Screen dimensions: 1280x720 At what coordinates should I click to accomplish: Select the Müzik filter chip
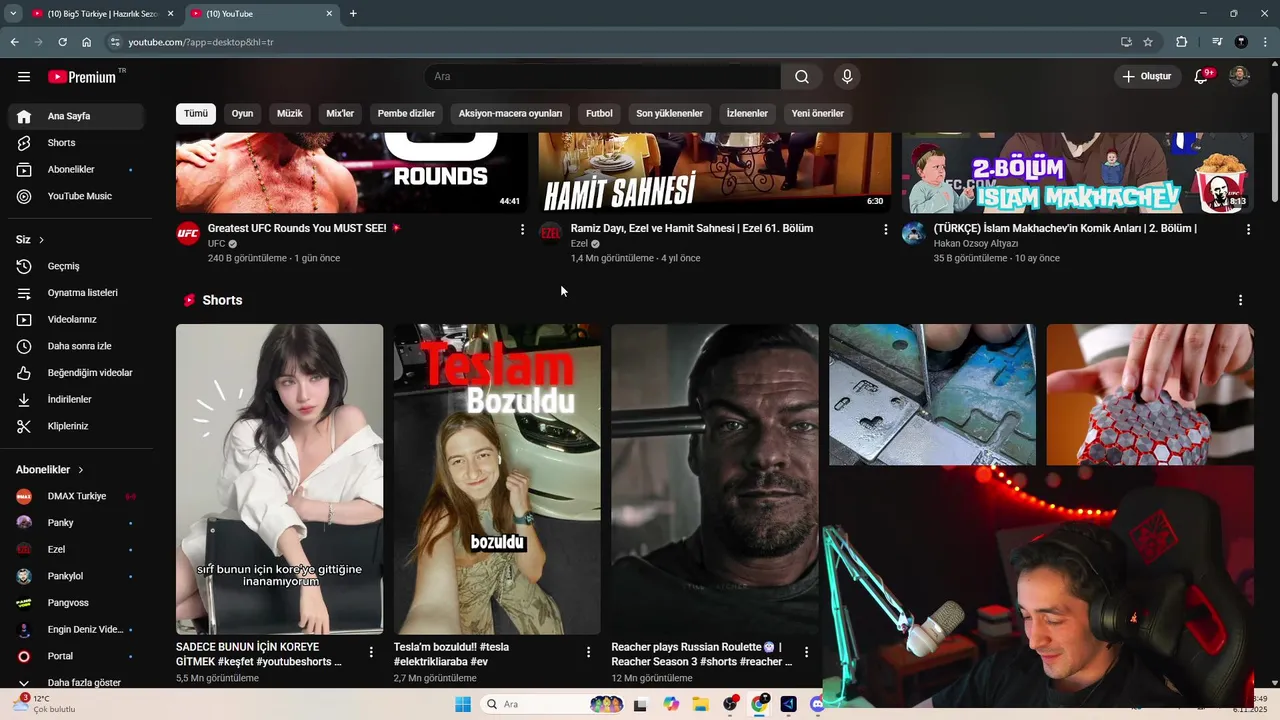tap(290, 114)
